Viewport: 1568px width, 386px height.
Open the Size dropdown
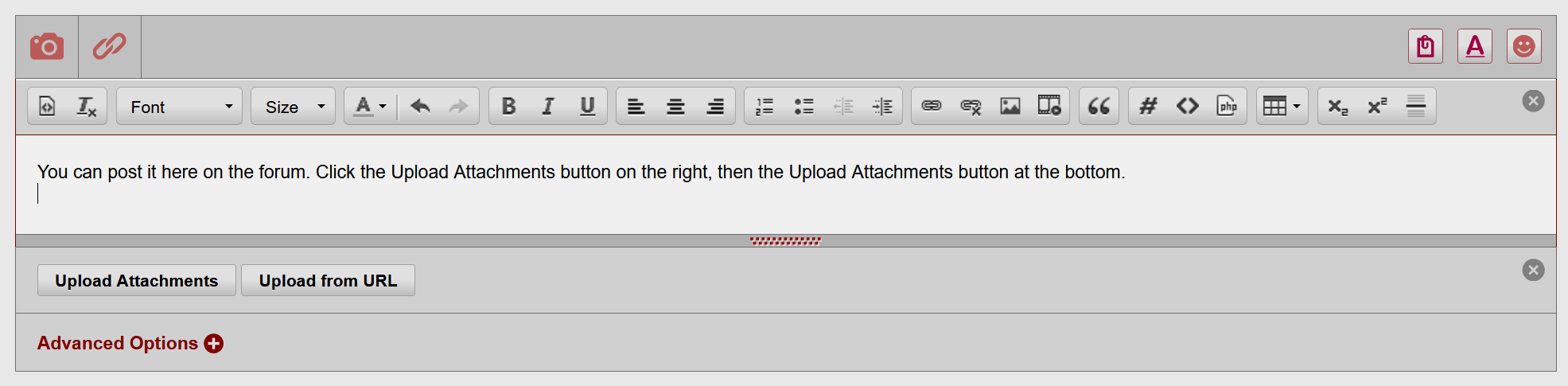click(x=294, y=106)
